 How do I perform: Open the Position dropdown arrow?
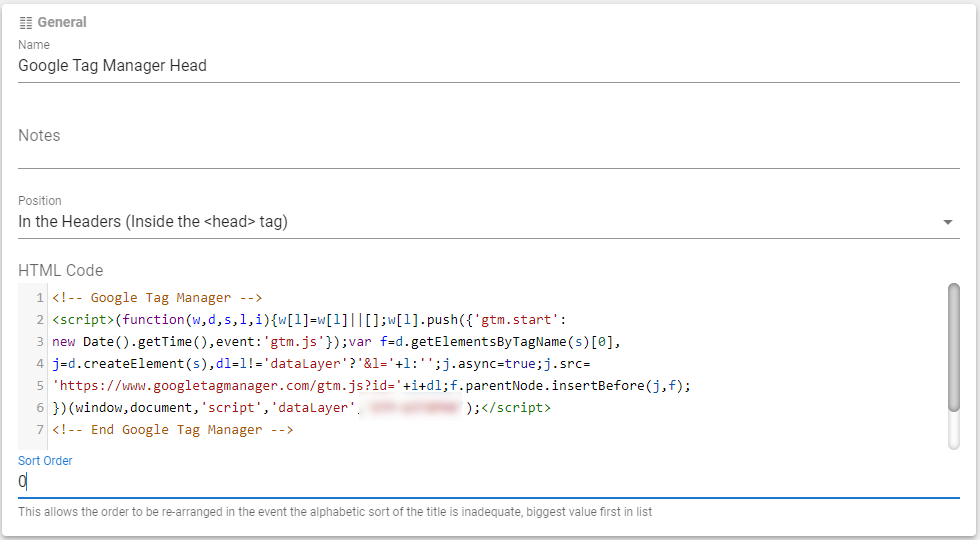point(948,222)
